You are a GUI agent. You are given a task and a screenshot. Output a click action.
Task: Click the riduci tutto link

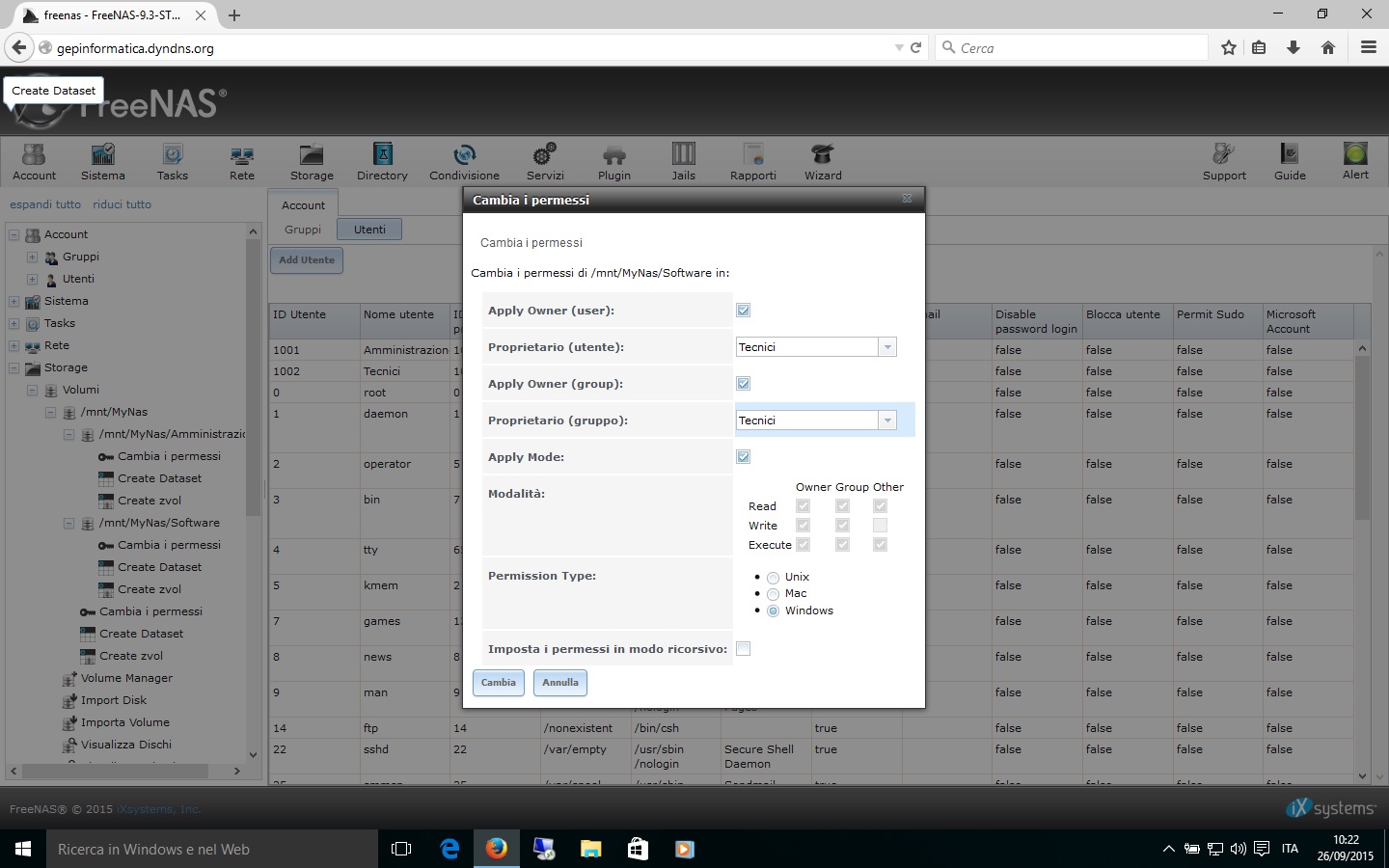pos(122,204)
